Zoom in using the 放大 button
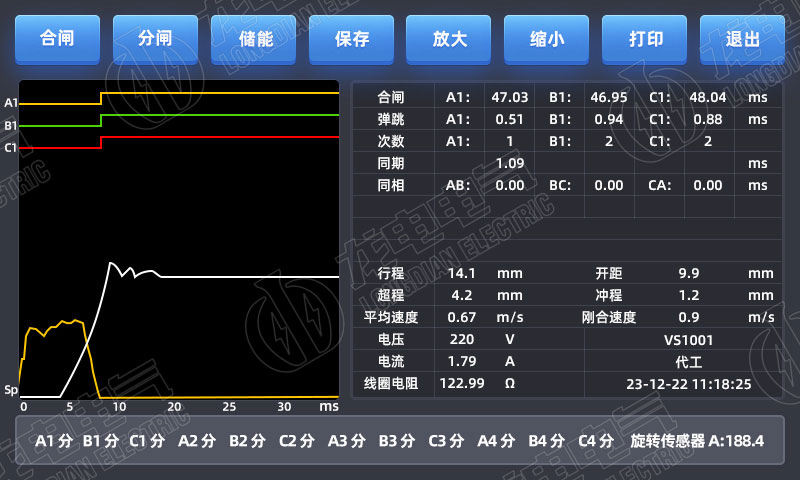This screenshot has width=800, height=480. coord(449,39)
